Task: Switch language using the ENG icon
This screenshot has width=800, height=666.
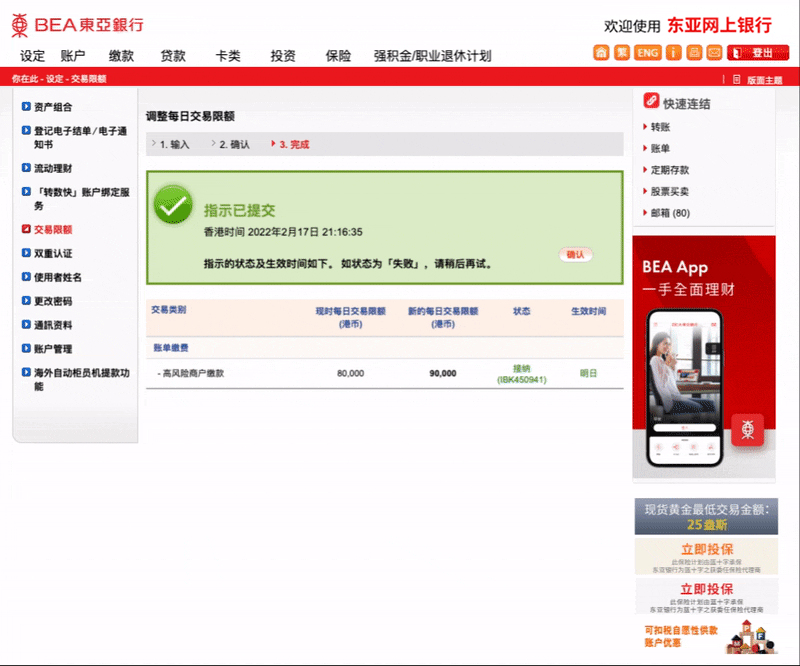Action: pos(647,53)
